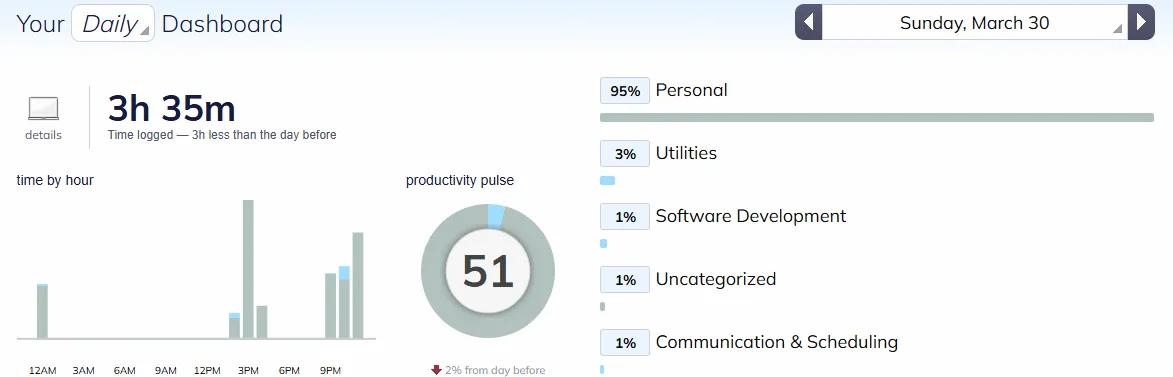This screenshot has width=1173, height=377.
Task: Open the Daily period dropdown
Action: 113,23
